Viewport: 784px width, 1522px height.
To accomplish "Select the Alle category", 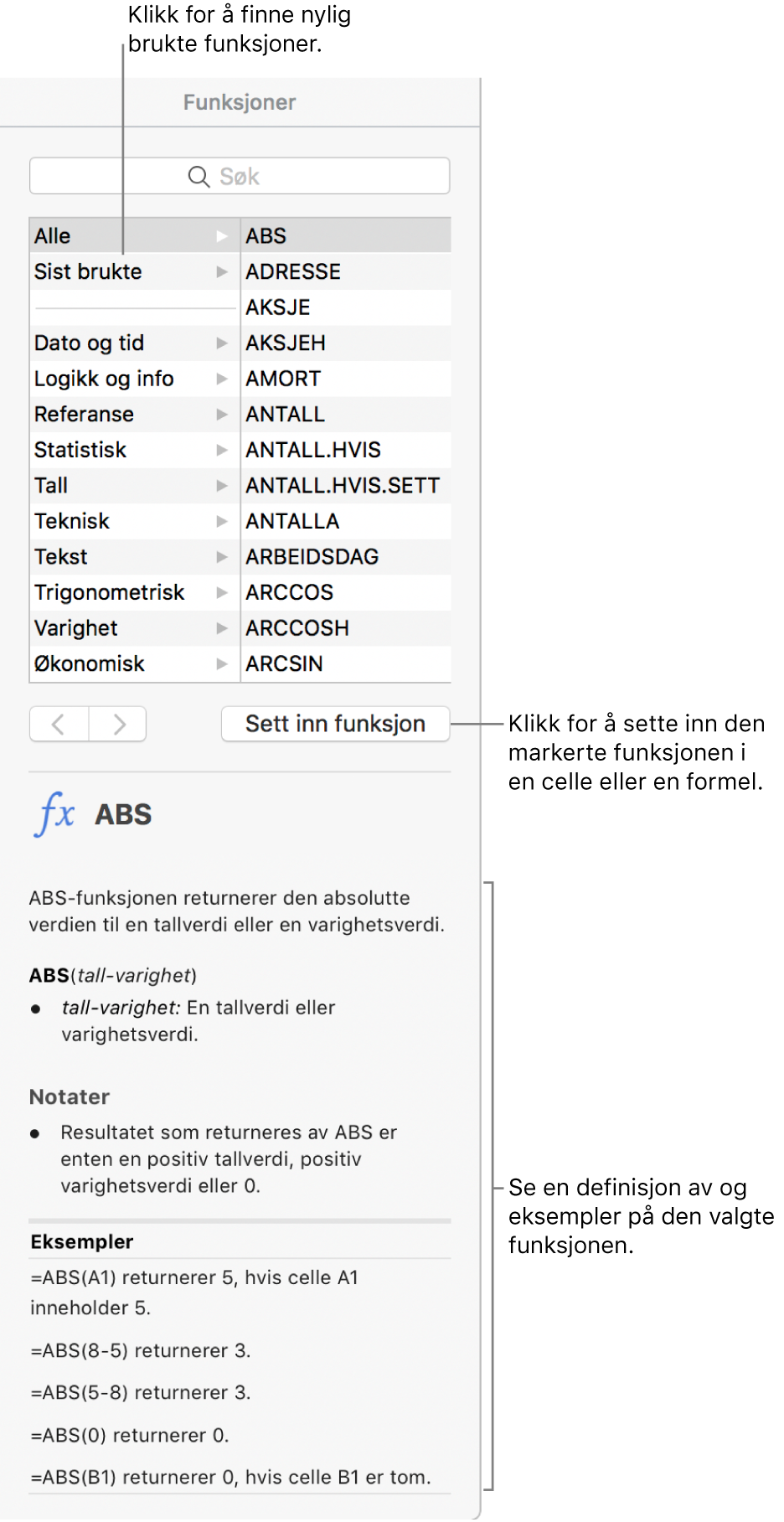I will pos(53,236).
